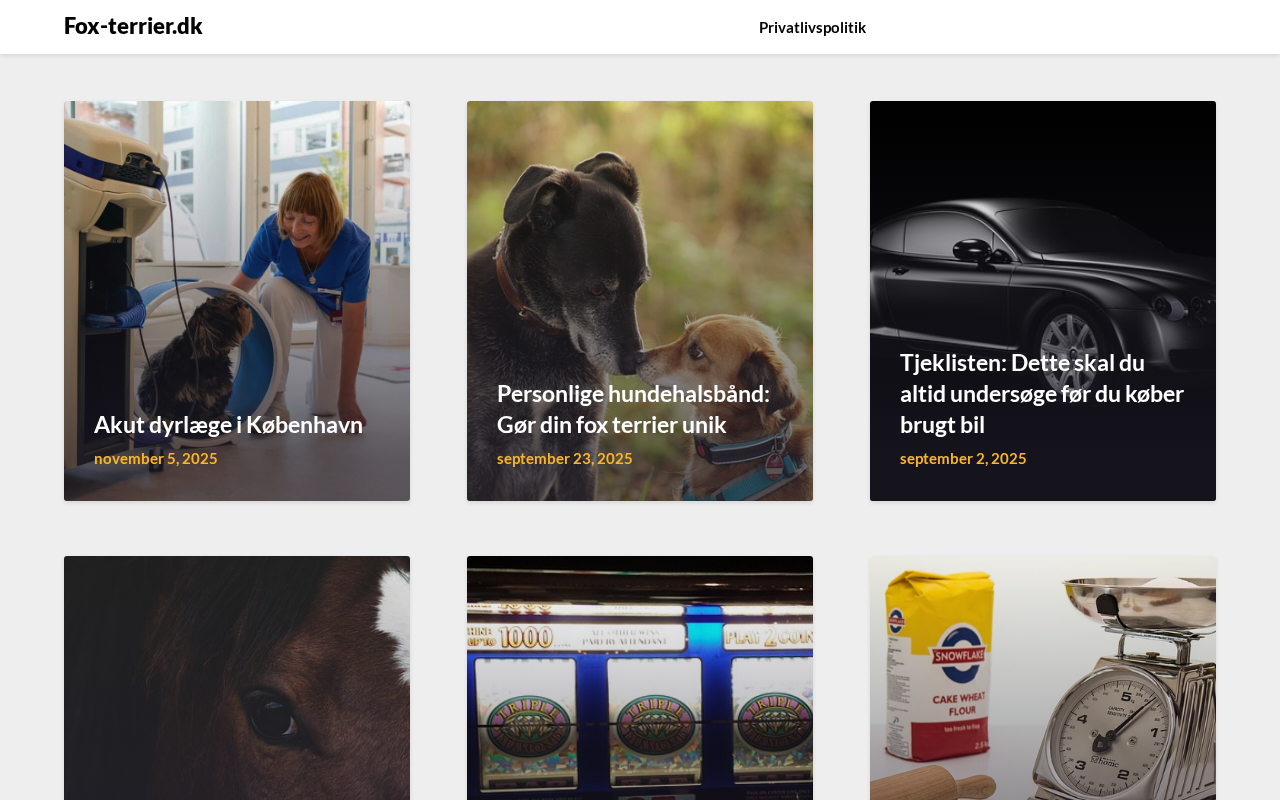Open the Privatlivspolitik menu item
This screenshot has height=800, width=1280.
click(812, 27)
